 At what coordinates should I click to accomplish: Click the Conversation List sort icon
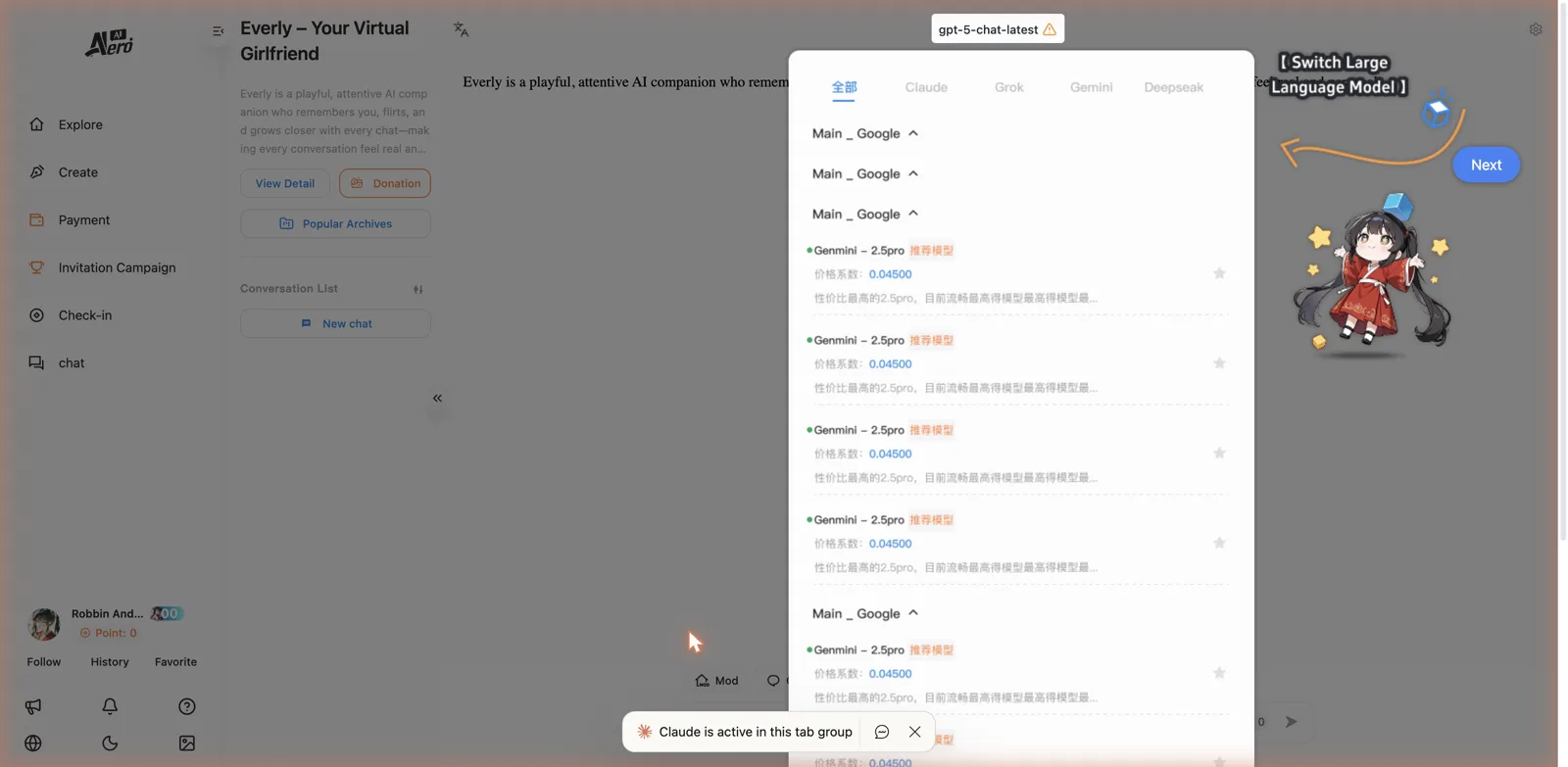point(418,289)
